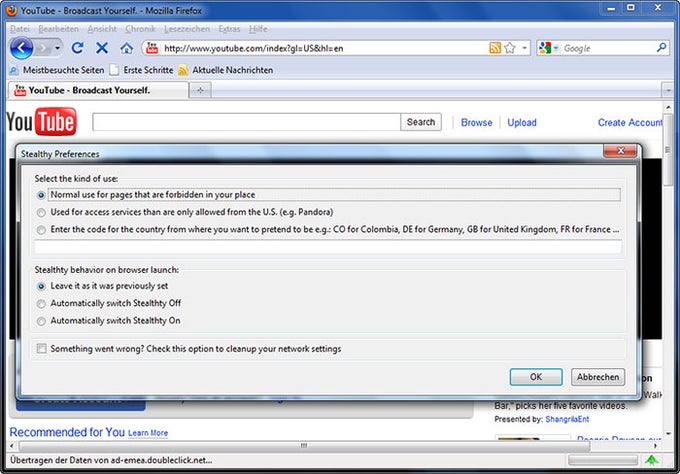The width and height of the screenshot is (680, 474).
Task: Click the magnifier icon in Google search box
Action: pos(661,48)
